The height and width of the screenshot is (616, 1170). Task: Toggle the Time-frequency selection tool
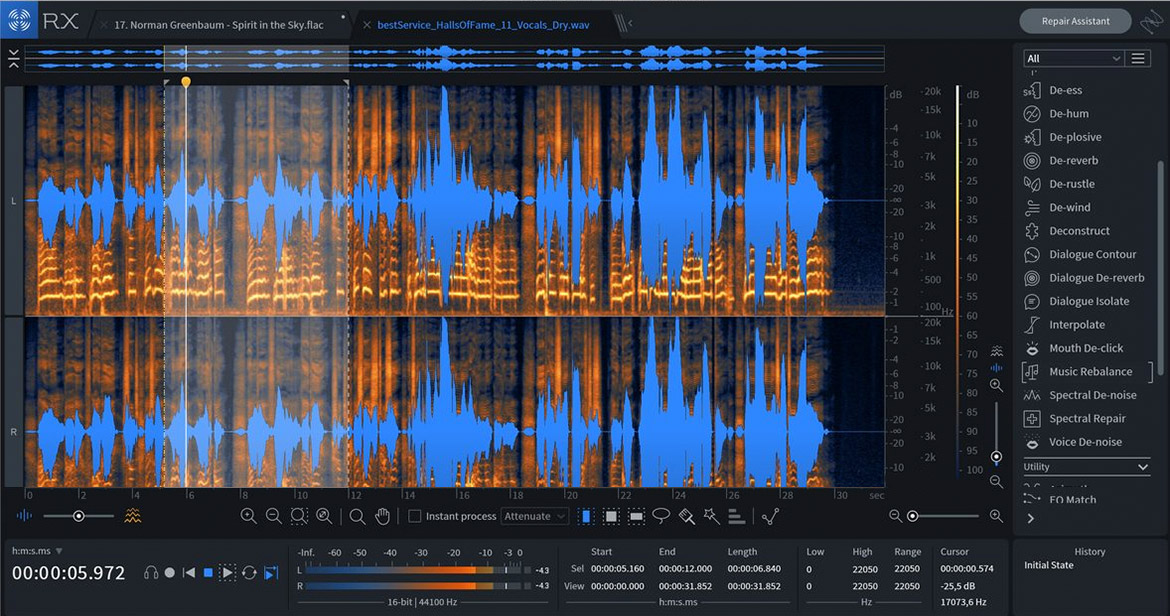[x=611, y=516]
